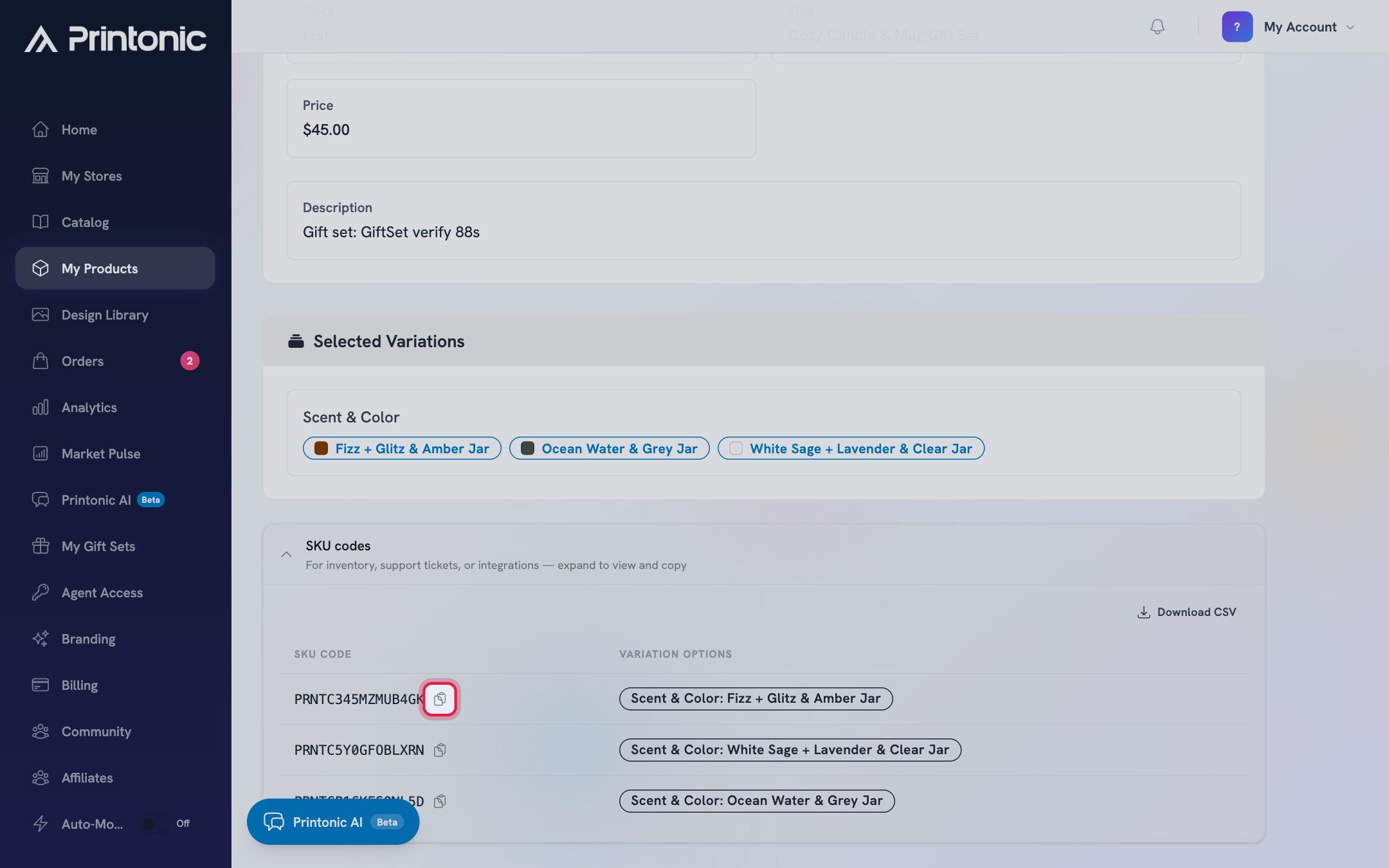
Task: Select White Sage + Lavender & Clear Jar chip
Action: 851,449
